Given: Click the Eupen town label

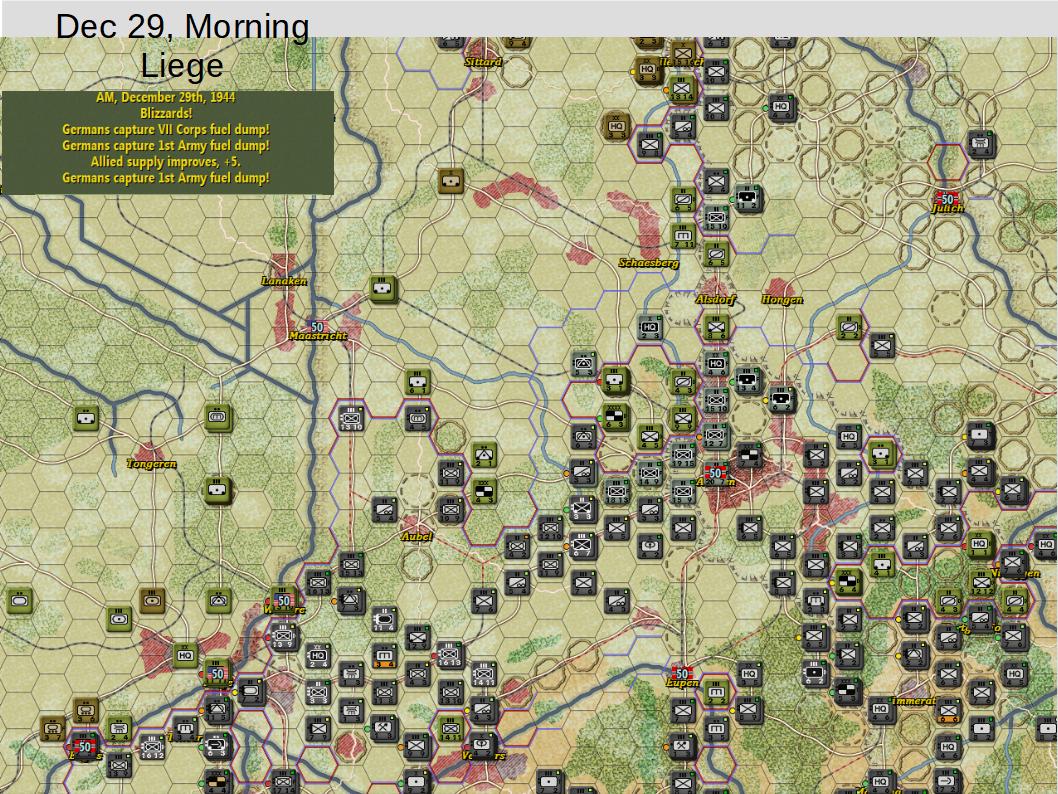Looking at the screenshot, I should click(x=682, y=683).
